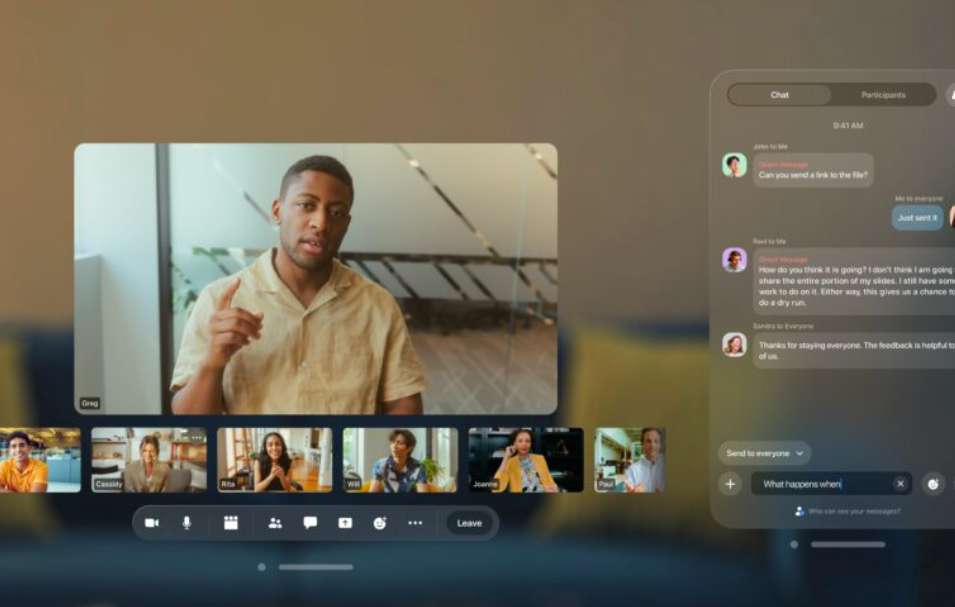
Task: Click the share screen icon
Action: (x=345, y=523)
